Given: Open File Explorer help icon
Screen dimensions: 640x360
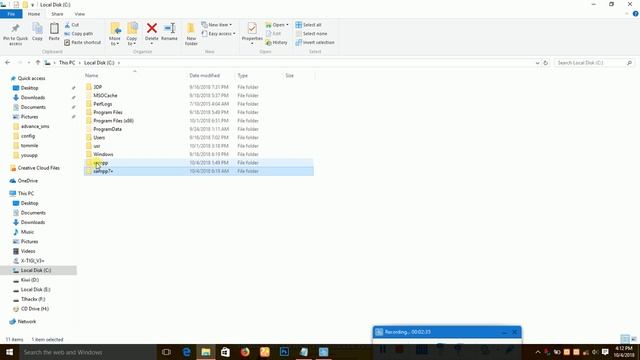Looking at the screenshot, I should (636, 14).
